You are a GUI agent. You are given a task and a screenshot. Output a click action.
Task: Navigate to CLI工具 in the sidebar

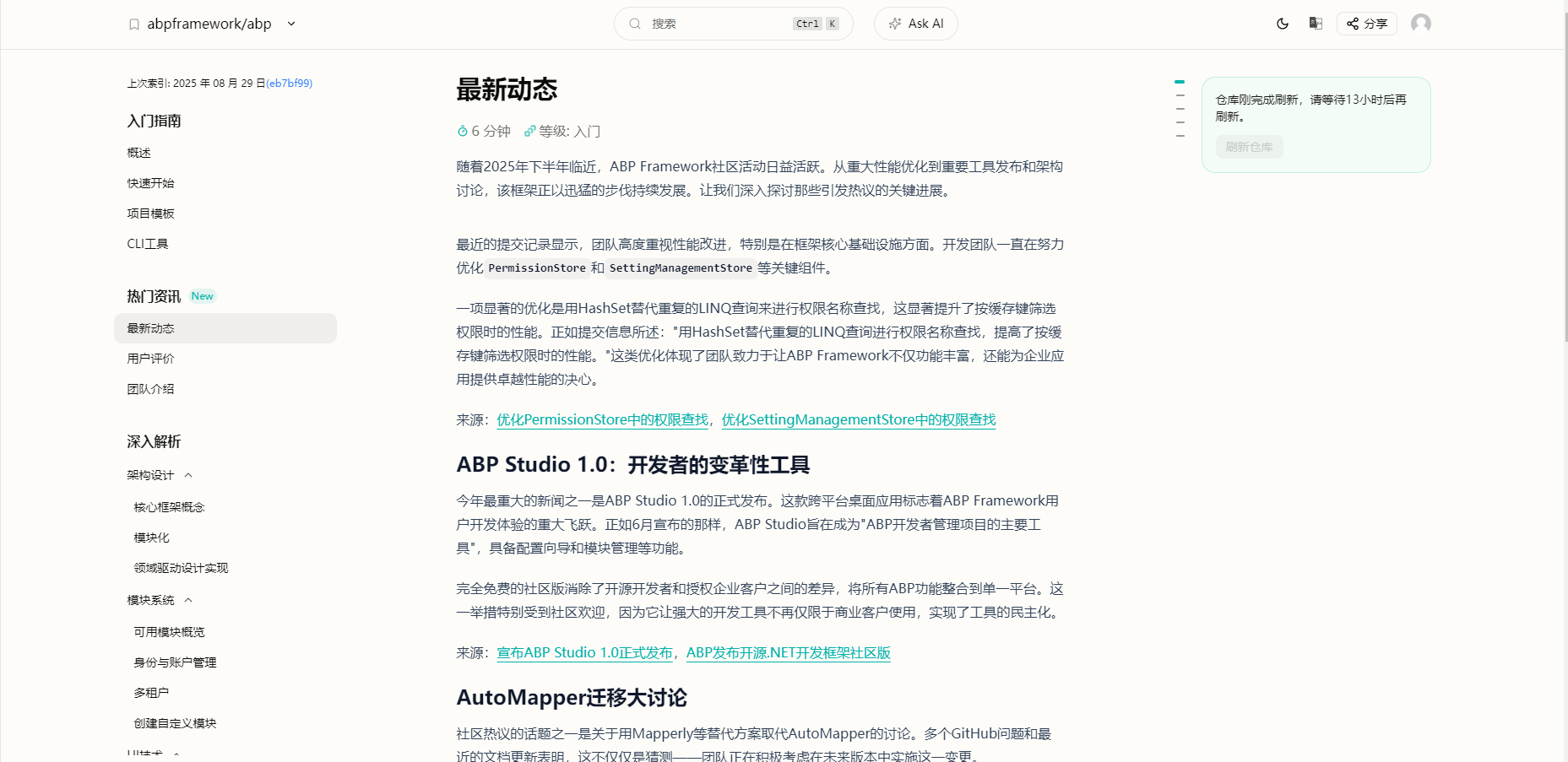pos(148,244)
